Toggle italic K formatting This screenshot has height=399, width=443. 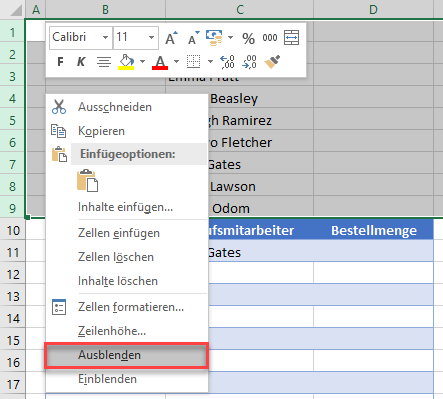pyautogui.click(x=81, y=62)
